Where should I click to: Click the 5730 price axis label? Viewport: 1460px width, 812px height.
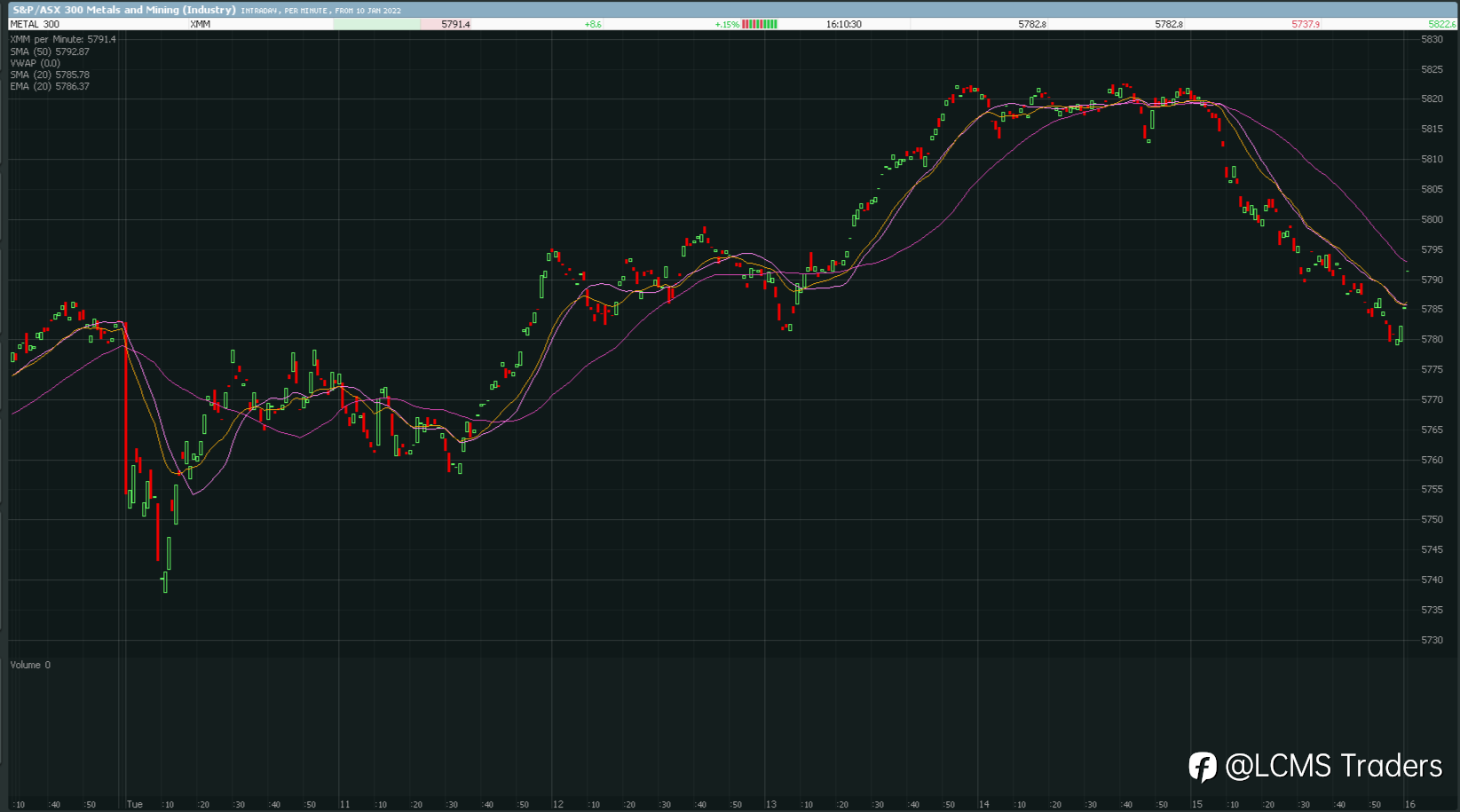click(x=1432, y=640)
